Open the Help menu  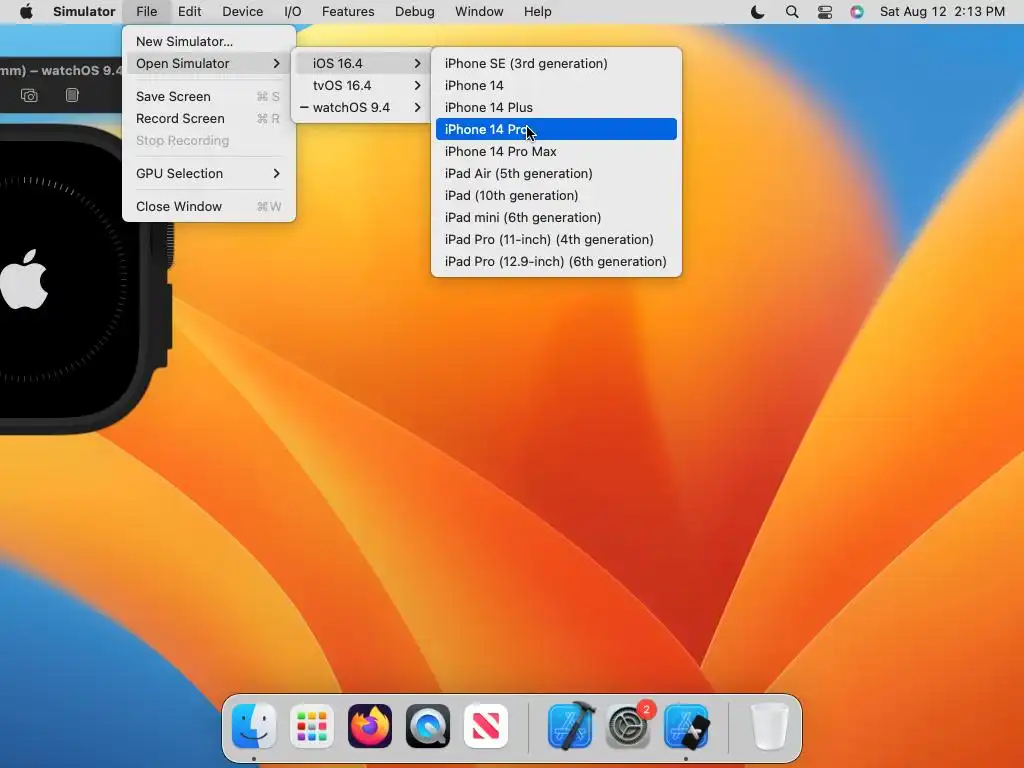pos(537,12)
